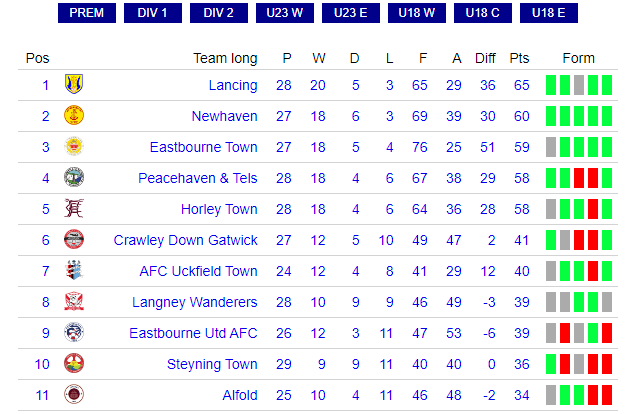
Task: Click the Pts column header
Action: 519,58
